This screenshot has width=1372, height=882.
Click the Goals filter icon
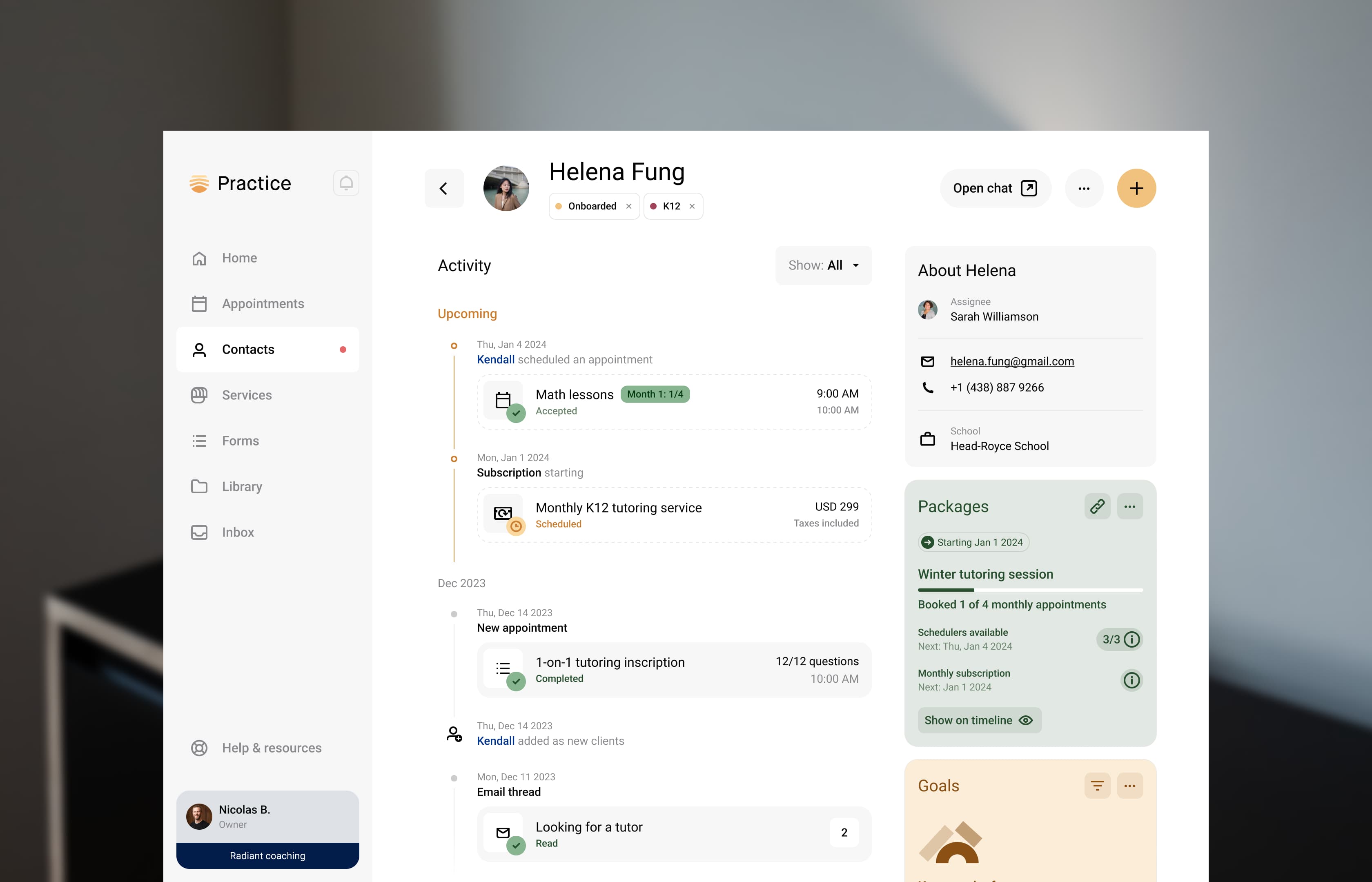coord(1097,786)
